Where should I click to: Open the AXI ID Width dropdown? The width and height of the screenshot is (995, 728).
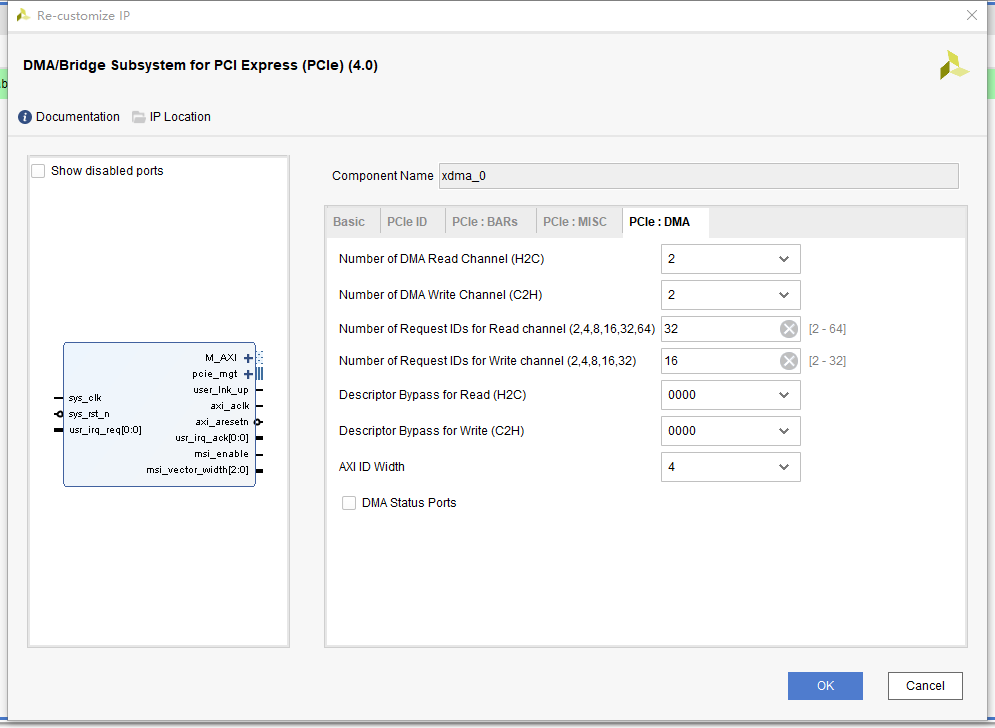pyautogui.click(x=730, y=467)
